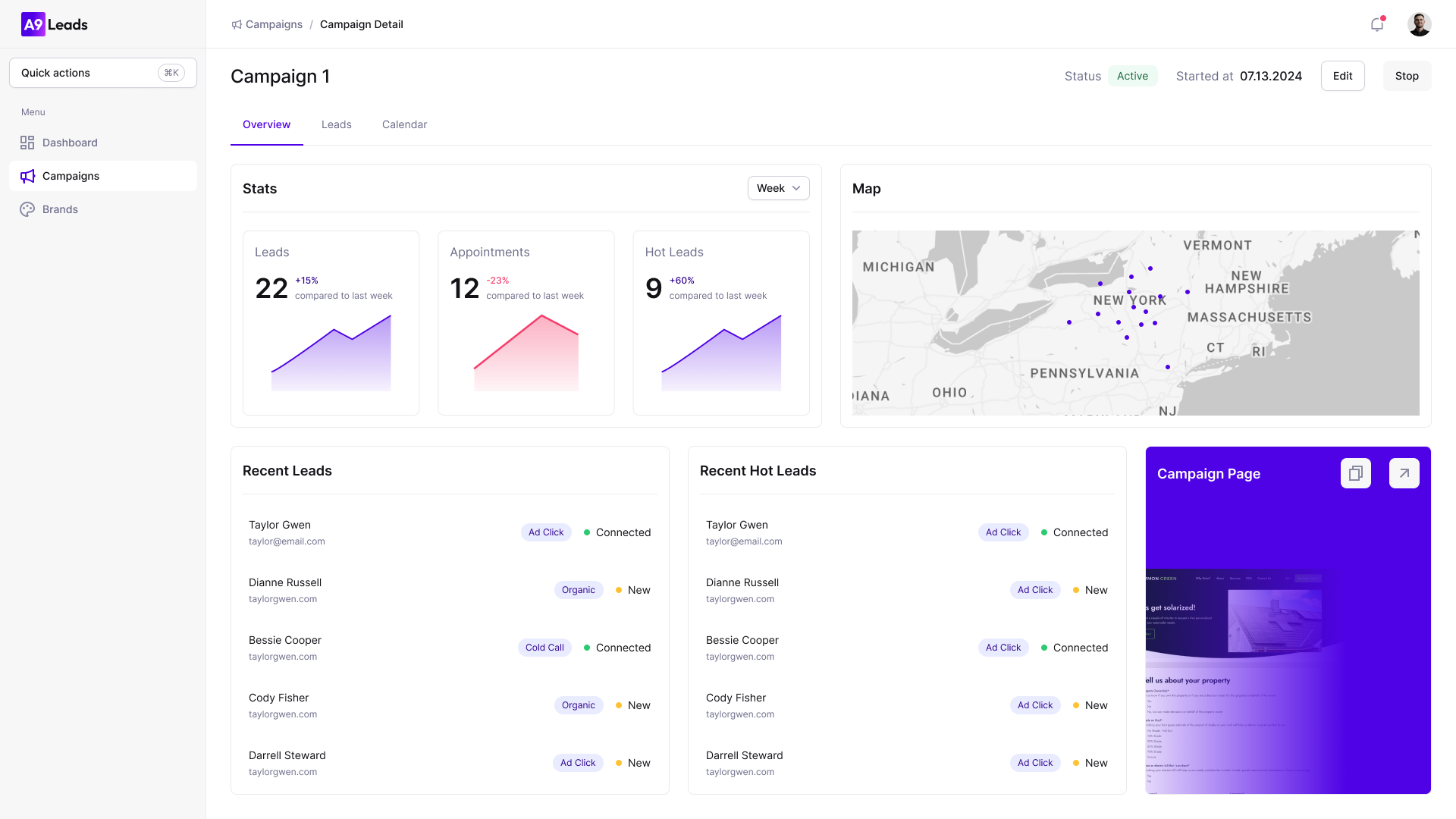Stop the campaign
The height and width of the screenshot is (819, 1456).
1407,76
